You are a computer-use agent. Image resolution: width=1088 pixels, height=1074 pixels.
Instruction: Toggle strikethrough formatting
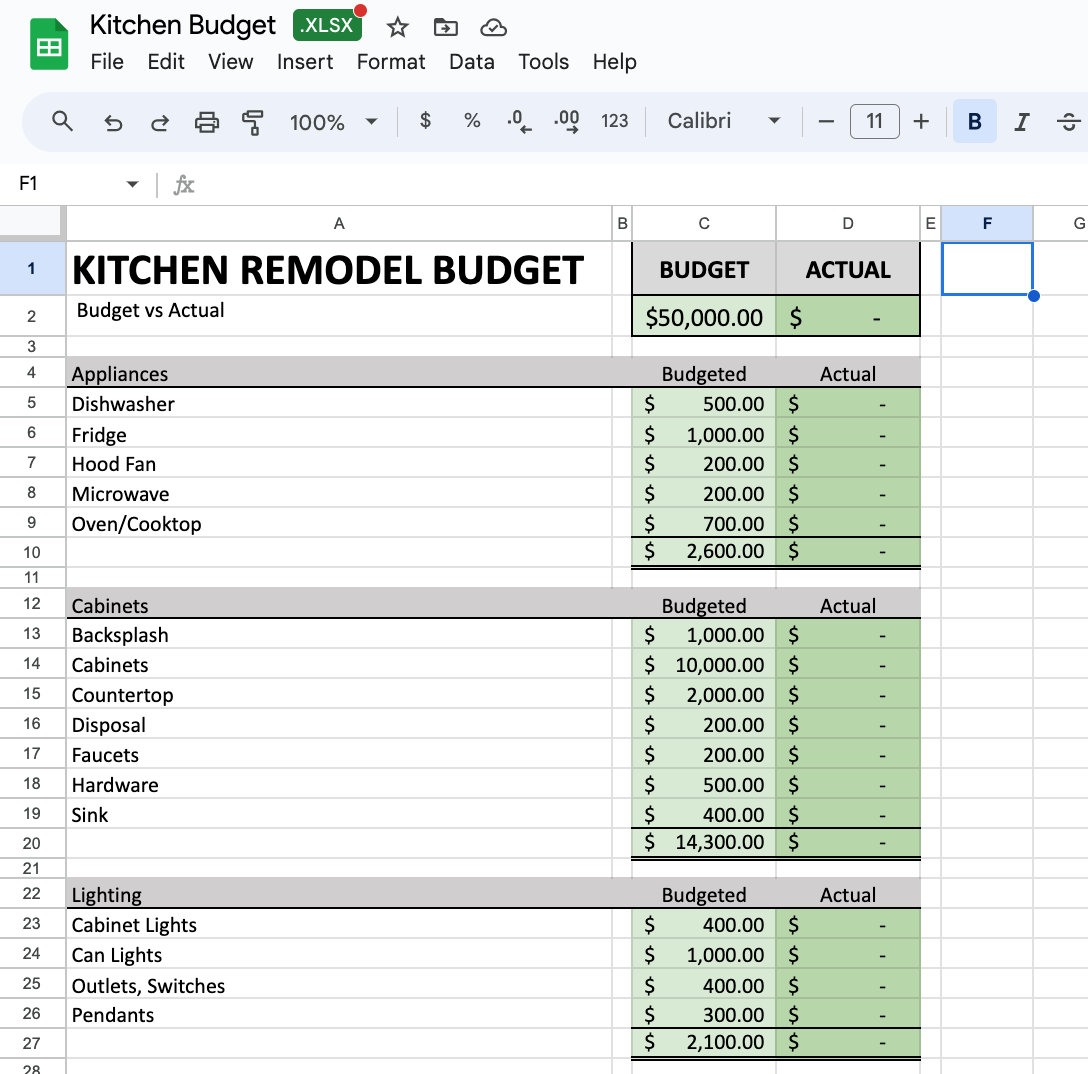1066,121
